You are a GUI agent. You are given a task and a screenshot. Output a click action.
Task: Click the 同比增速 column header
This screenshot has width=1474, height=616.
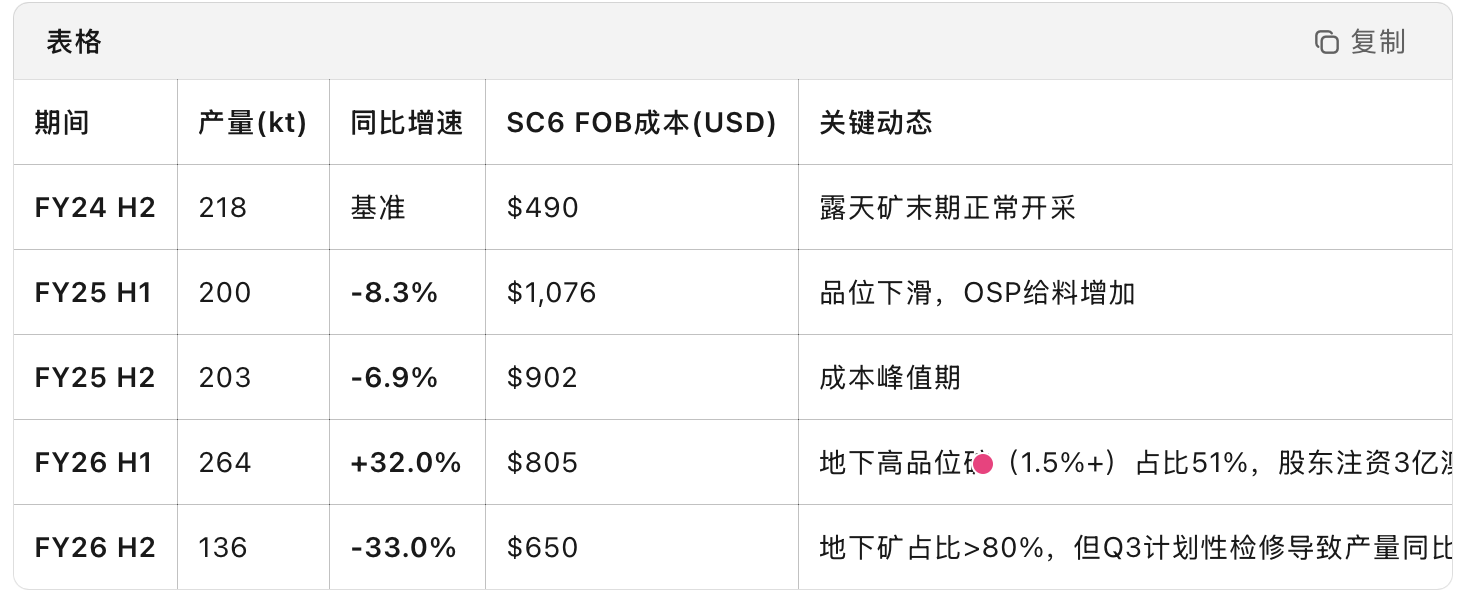click(407, 122)
